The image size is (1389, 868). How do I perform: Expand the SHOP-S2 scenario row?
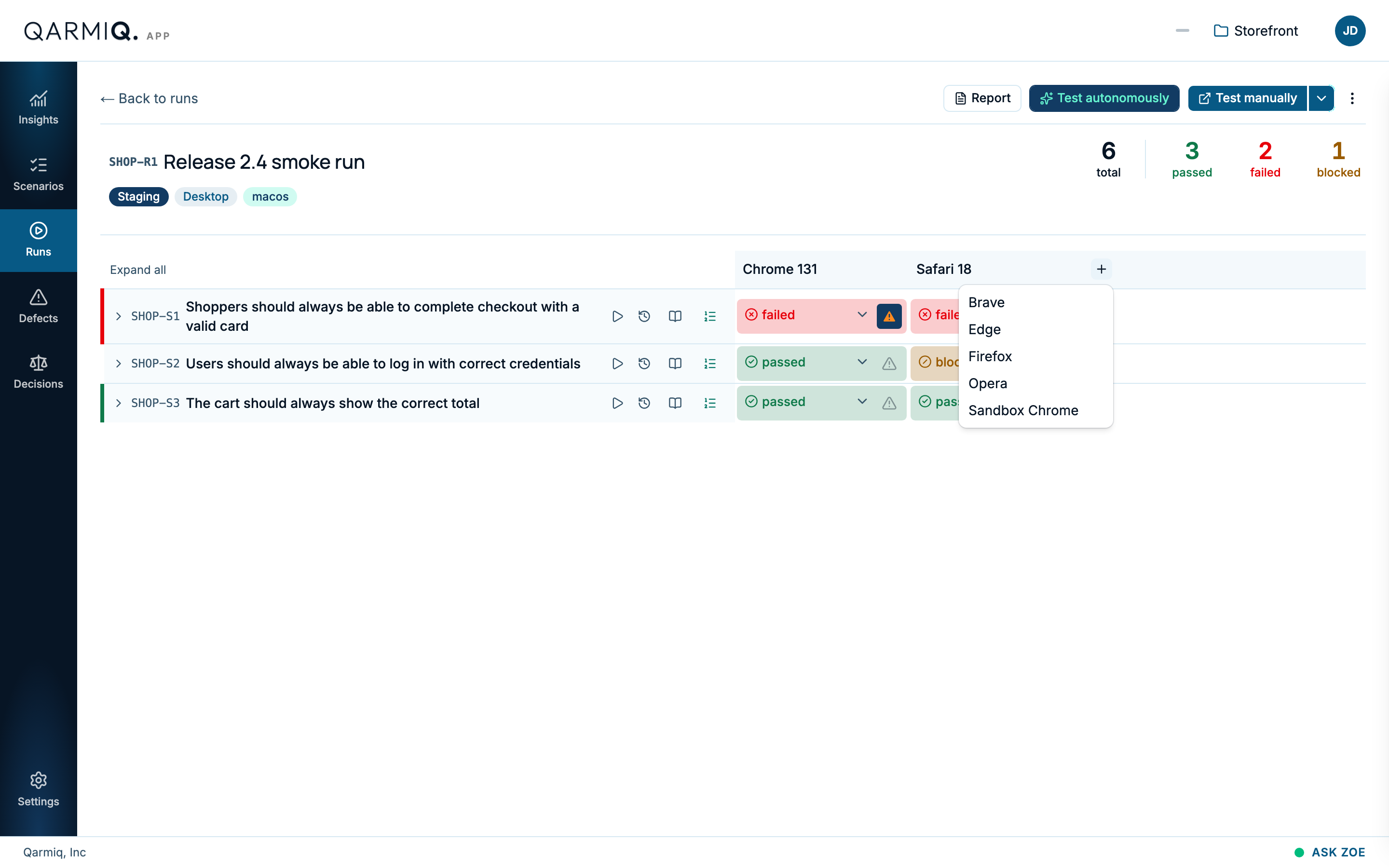tap(118, 364)
